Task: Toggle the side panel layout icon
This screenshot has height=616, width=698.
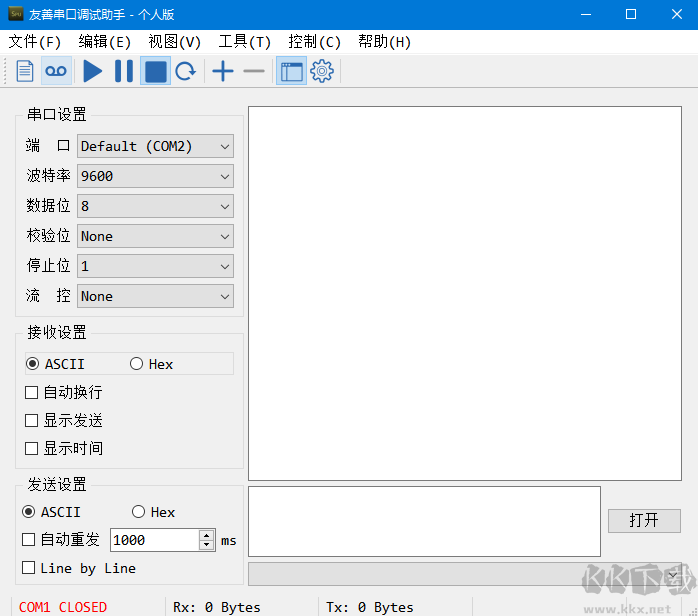Action: (x=291, y=71)
